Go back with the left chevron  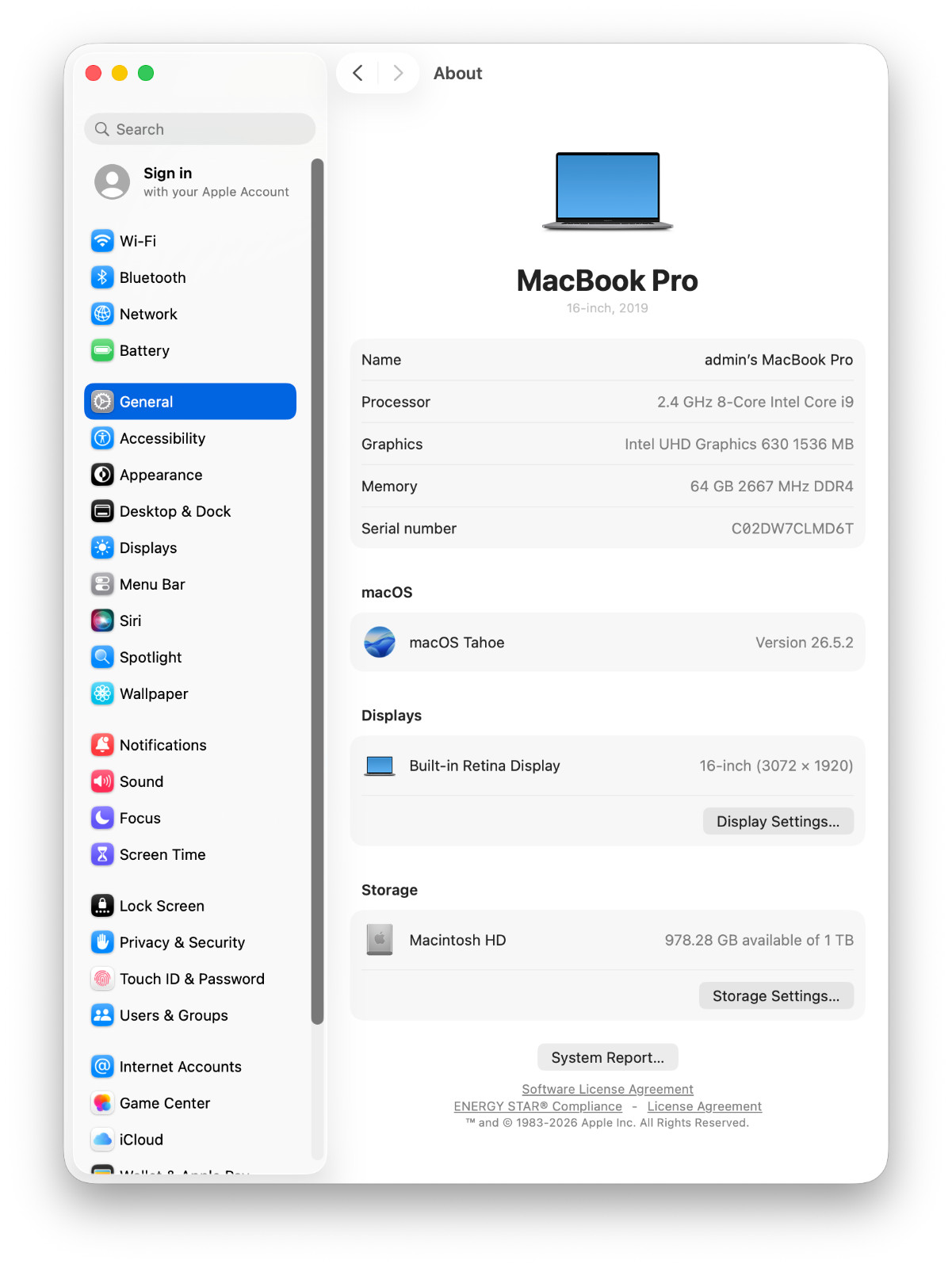[358, 73]
